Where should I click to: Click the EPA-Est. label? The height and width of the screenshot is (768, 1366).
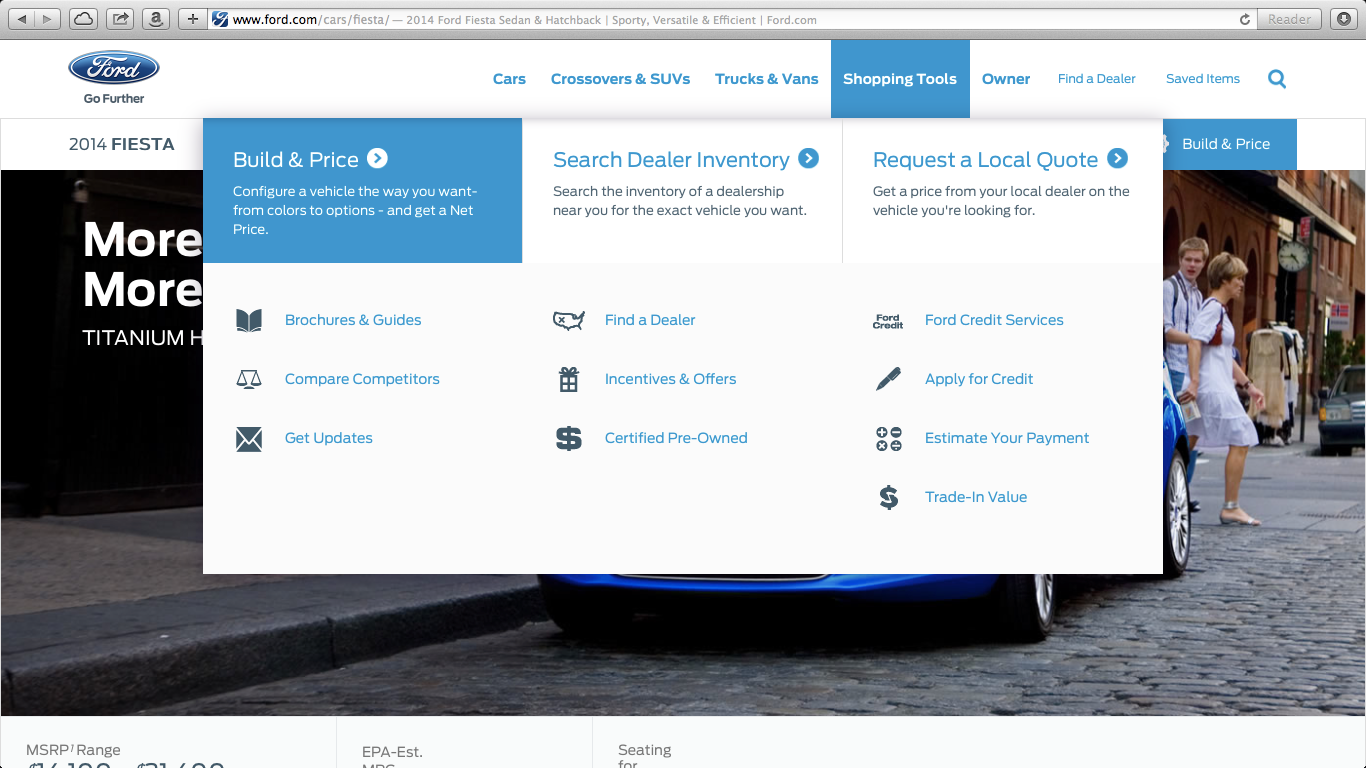pos(392,752)
